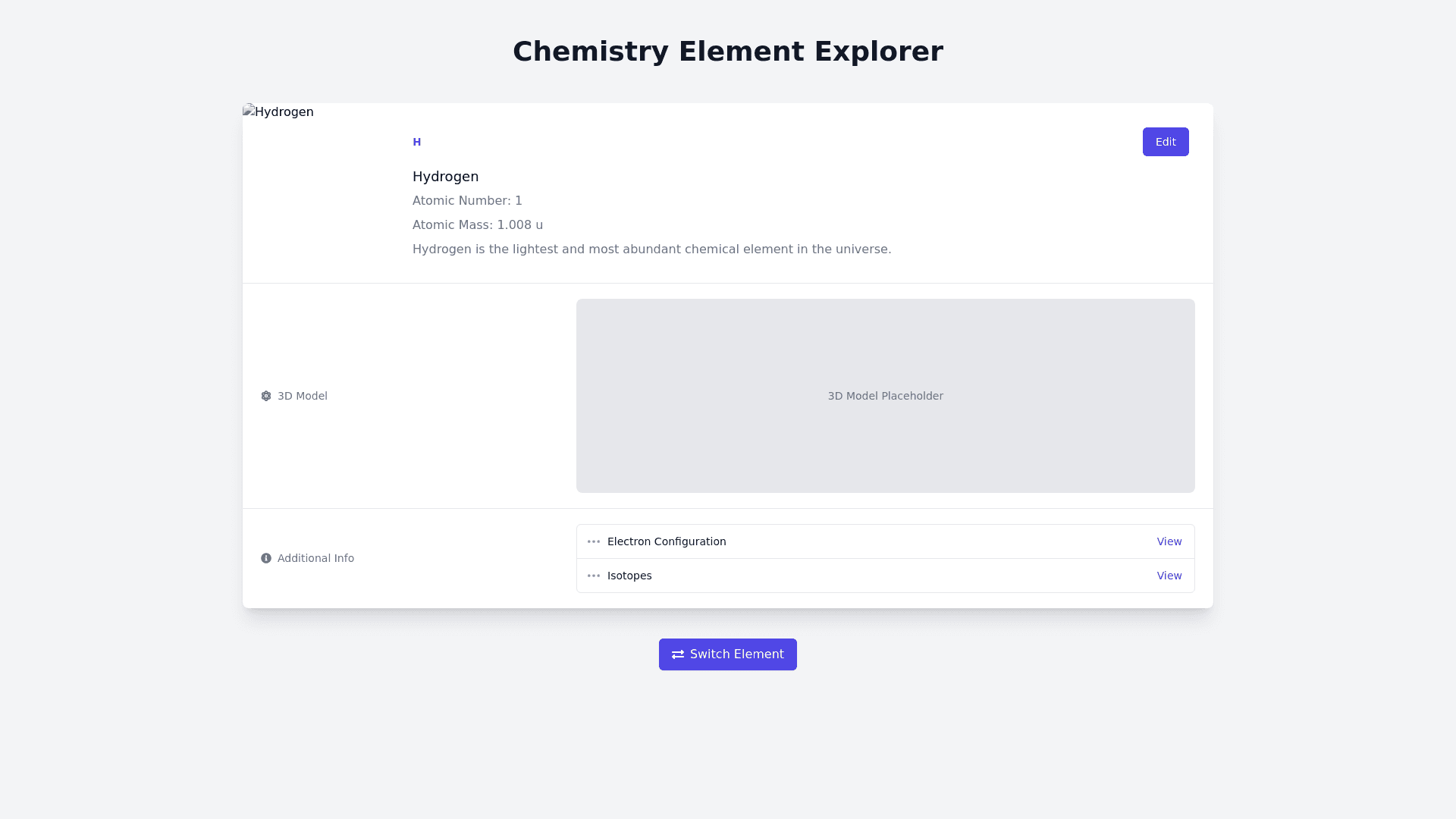The height and width of the screenshot is (819, 1456).
Task: Click the broken Hydrogen image icon
Action: pyautogui.click(x=249, y=111)
